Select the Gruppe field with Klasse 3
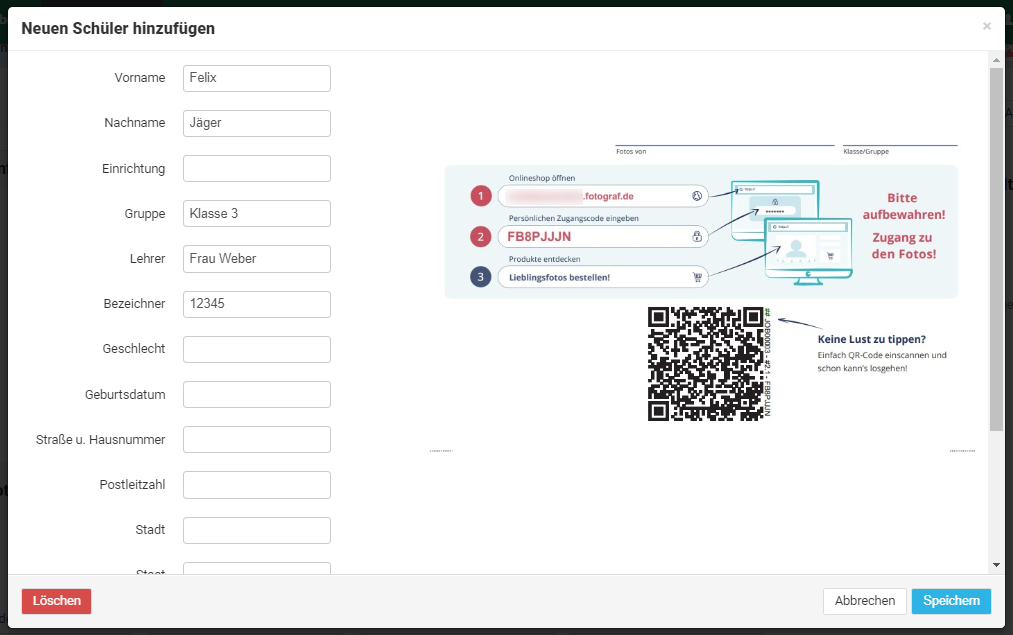This screenshot has width=1013, height=635. [256, 214]
